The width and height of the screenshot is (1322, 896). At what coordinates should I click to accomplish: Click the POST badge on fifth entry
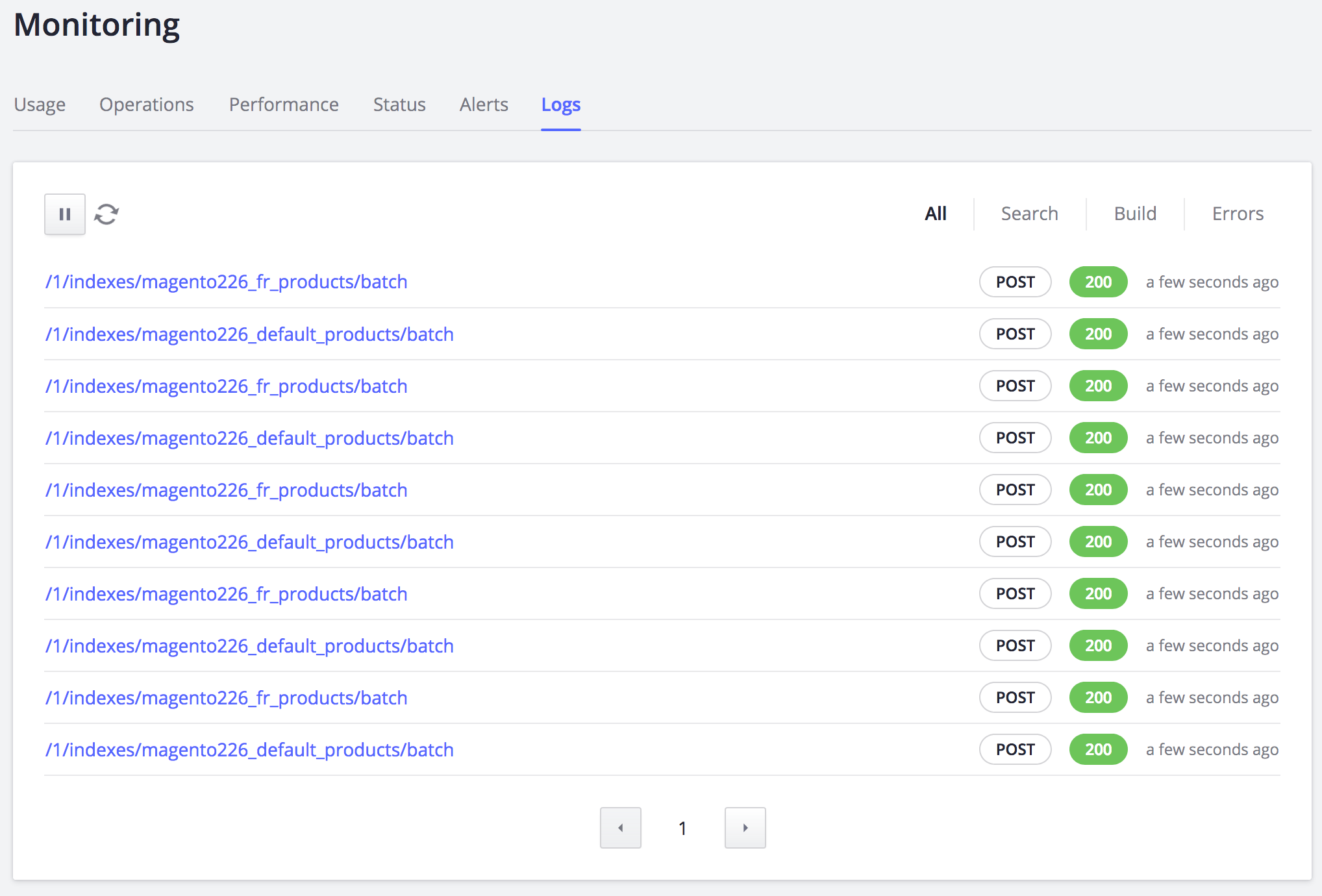pos(1014,489)
